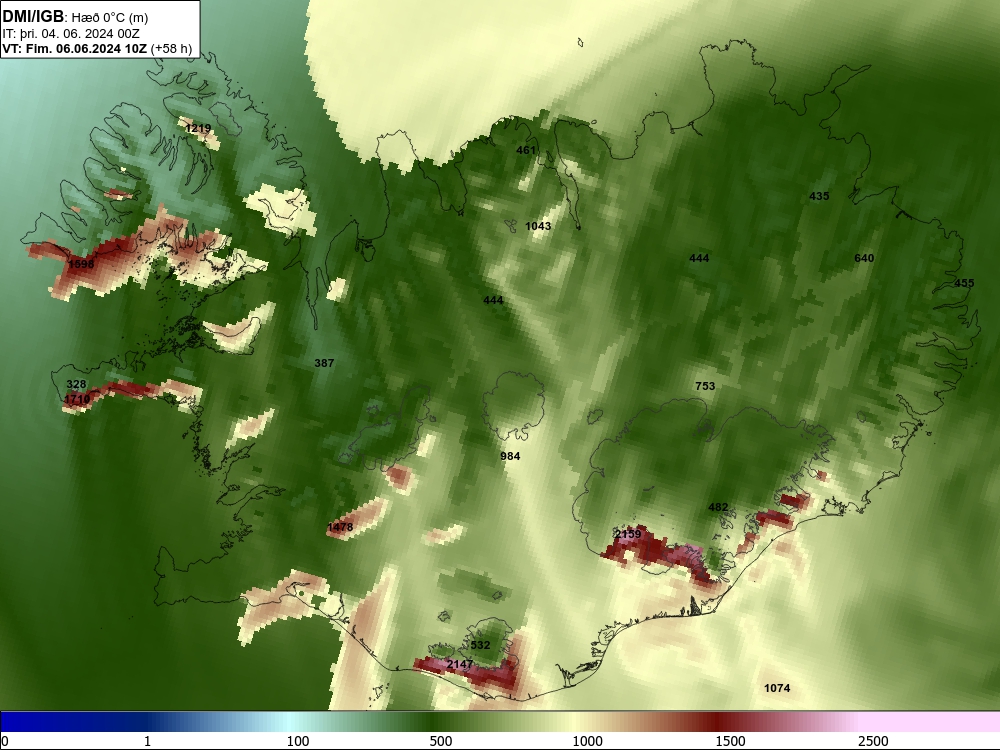Click the 482 value on the glacier
The width and height of the screenshot is (1000, 750).
coord(718,507)
